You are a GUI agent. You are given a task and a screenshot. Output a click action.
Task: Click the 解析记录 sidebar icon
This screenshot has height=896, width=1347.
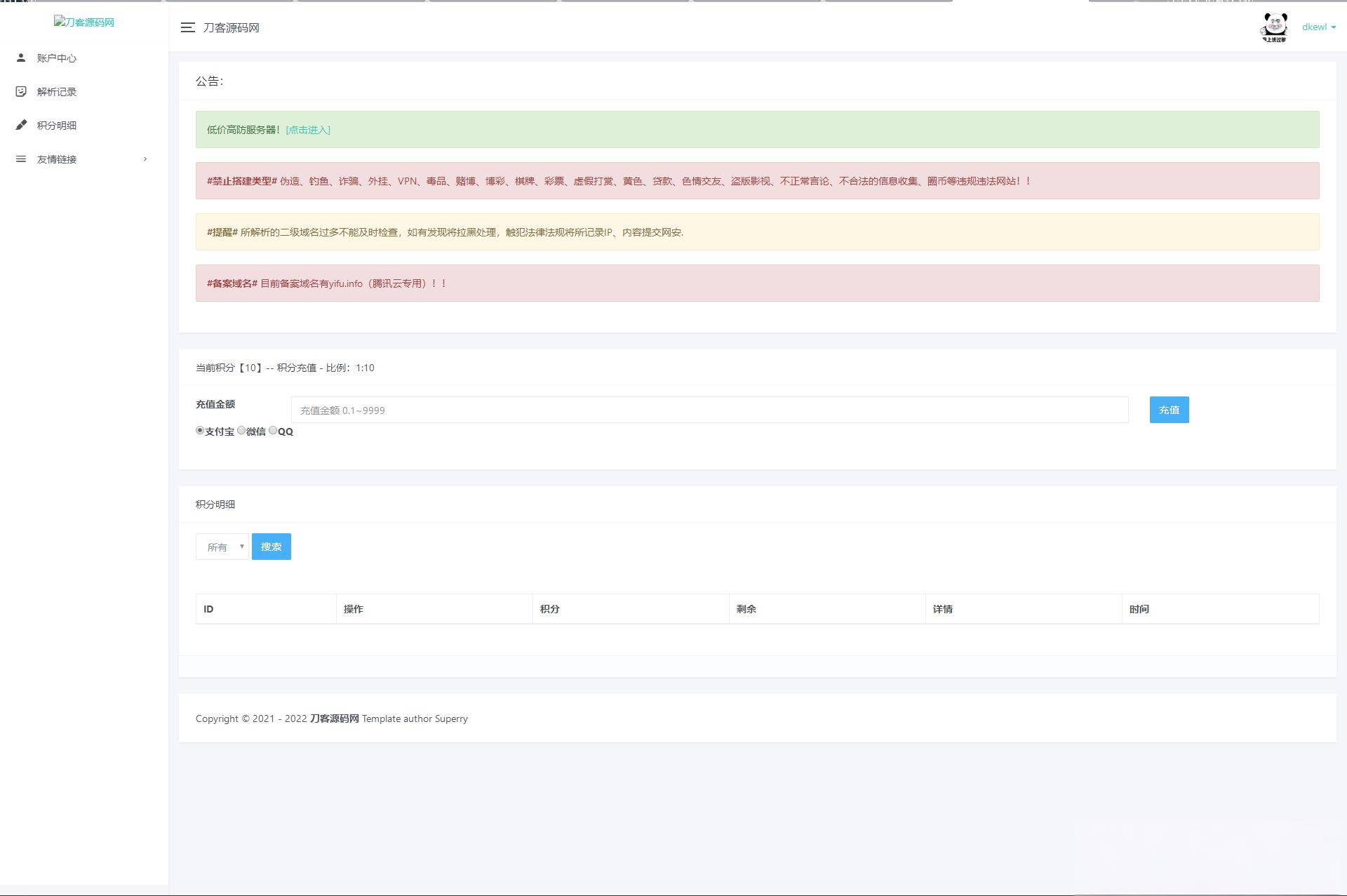tap(21, 91)
